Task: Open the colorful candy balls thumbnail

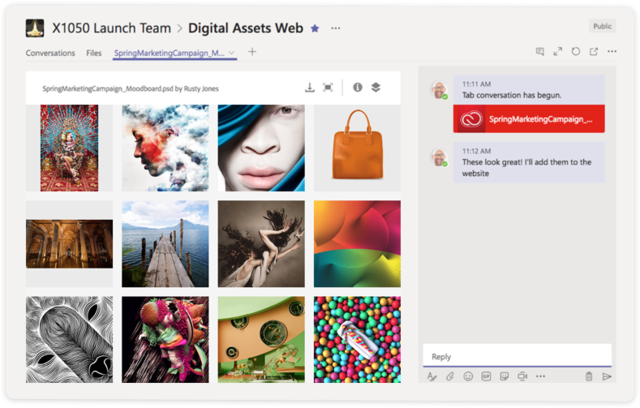Action: pos(357,339)
